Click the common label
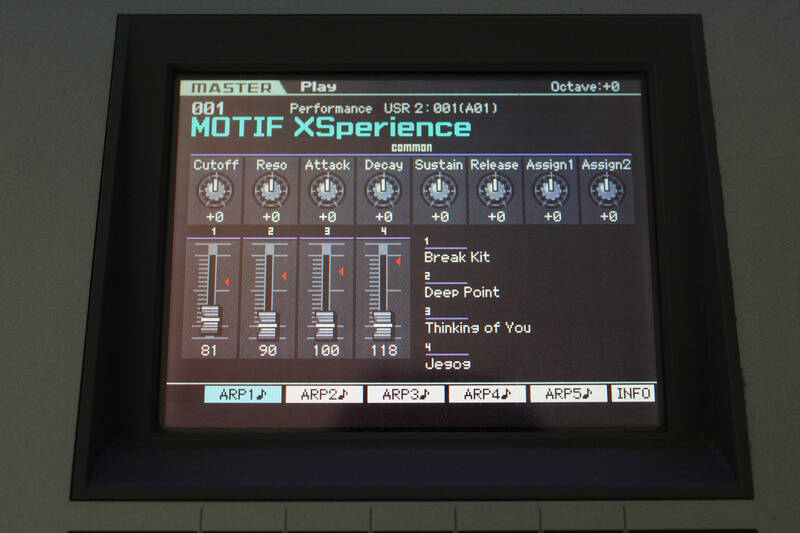This screenshot has height=533, width=800. 411,147
